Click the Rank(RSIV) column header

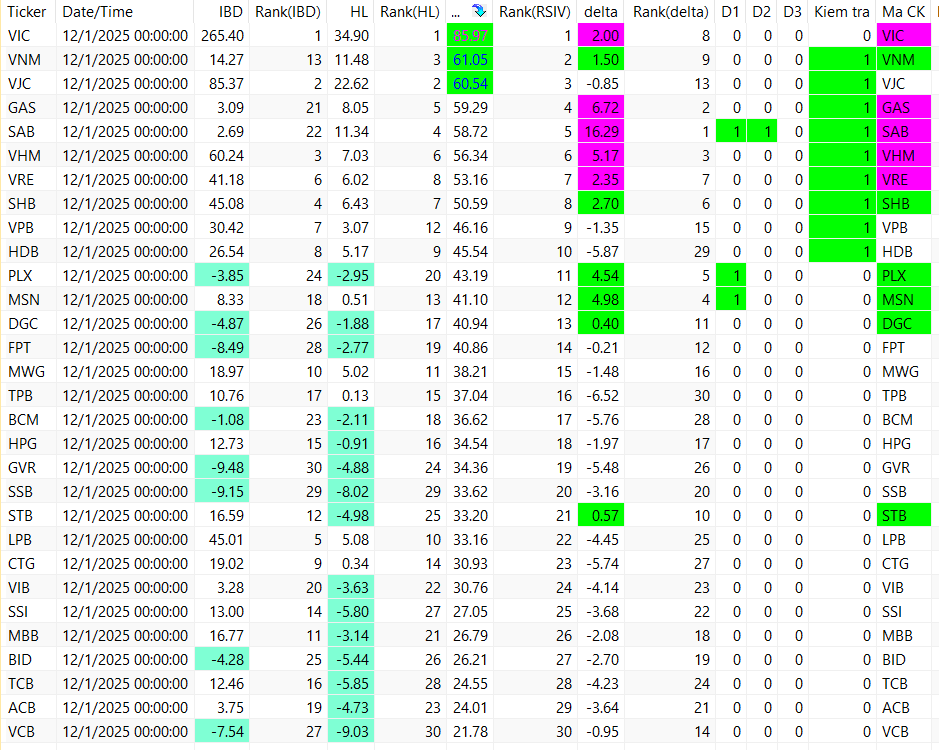click(534, 11)
